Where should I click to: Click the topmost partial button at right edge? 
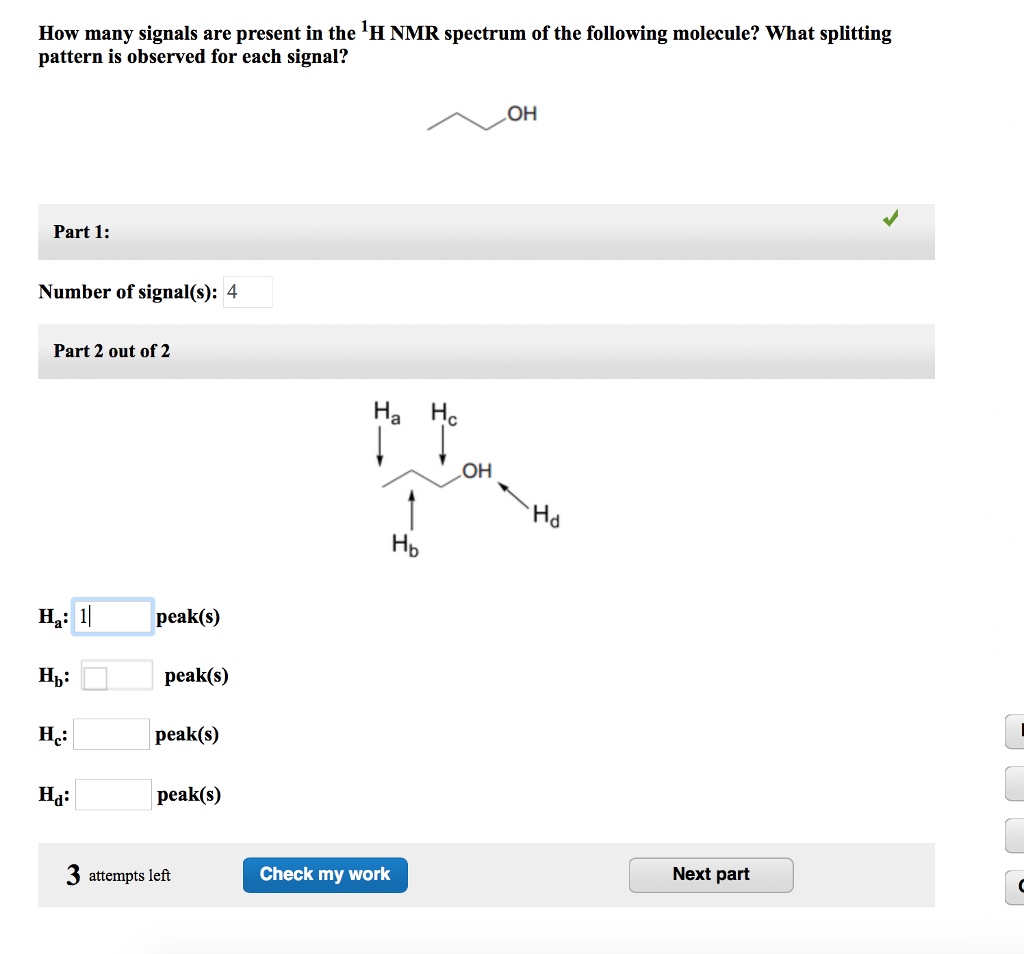[1013, 732]
